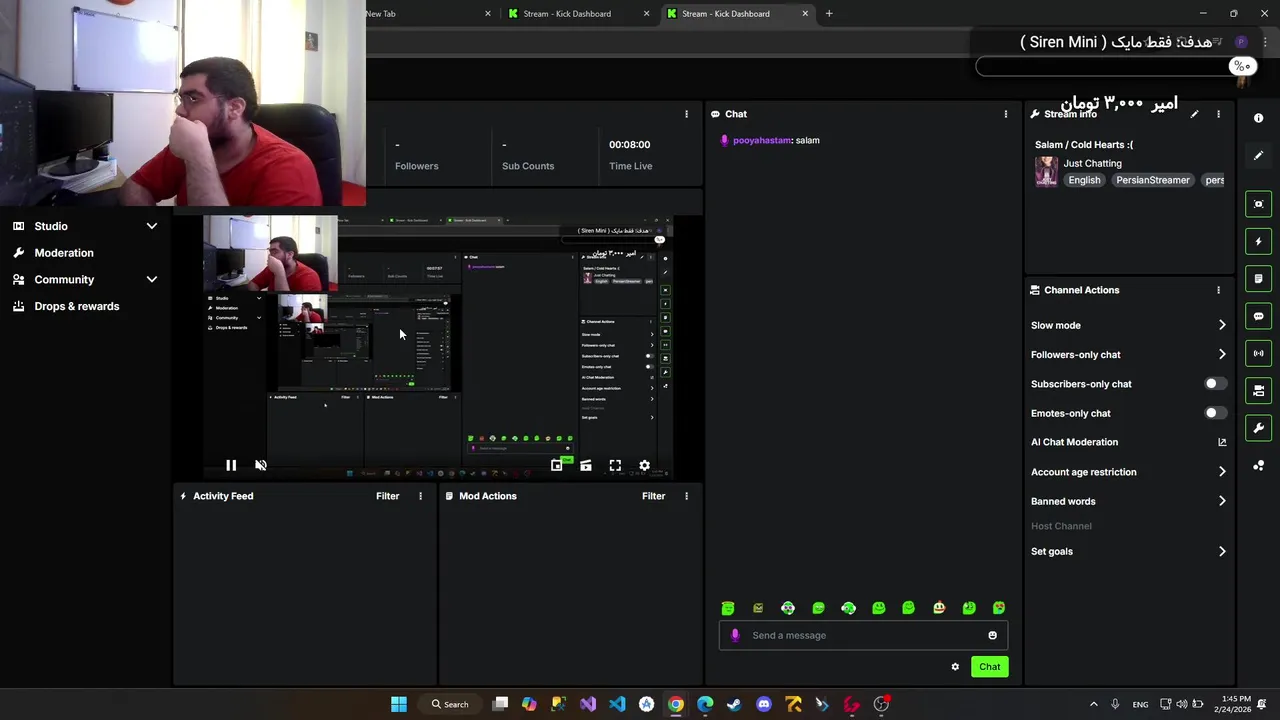Open the emote picker in chat input
This screenshot has height=720, width=1280.
992,635
